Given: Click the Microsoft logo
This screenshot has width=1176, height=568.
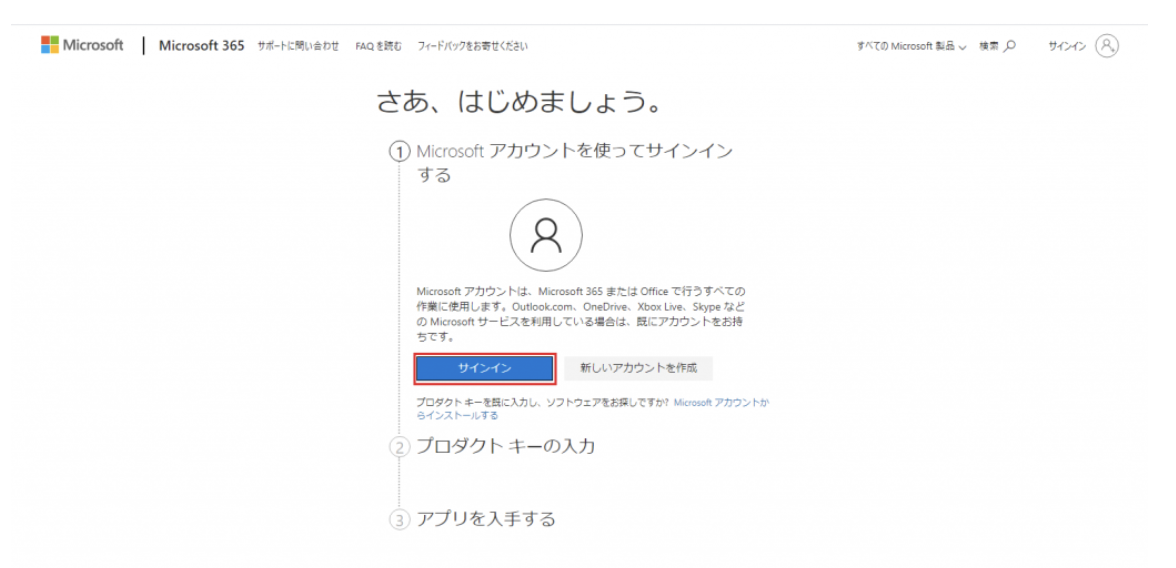Looking at the screenshot, I should tap(82, 45).
